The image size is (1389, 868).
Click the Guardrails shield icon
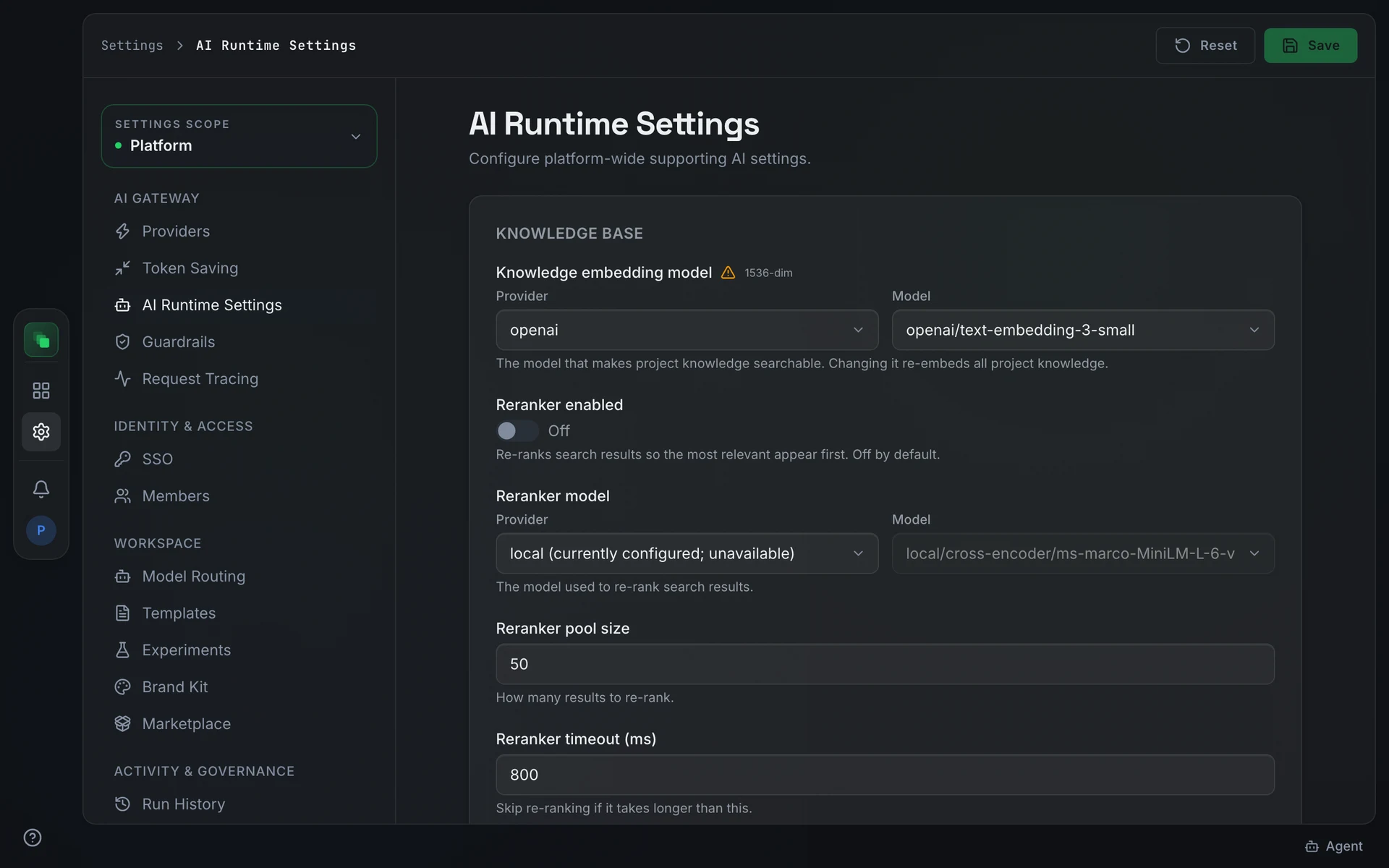(123, 342)
